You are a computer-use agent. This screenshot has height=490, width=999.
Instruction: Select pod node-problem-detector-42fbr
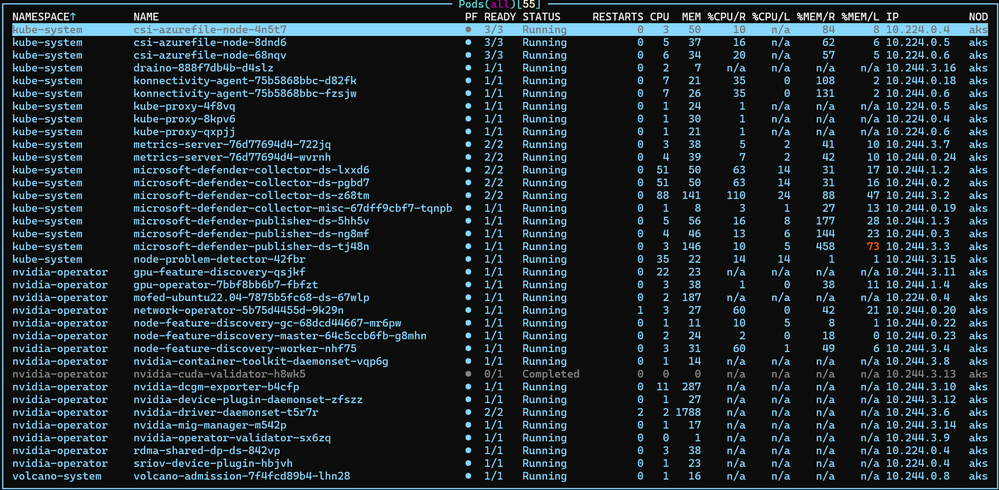coord(500,259)
